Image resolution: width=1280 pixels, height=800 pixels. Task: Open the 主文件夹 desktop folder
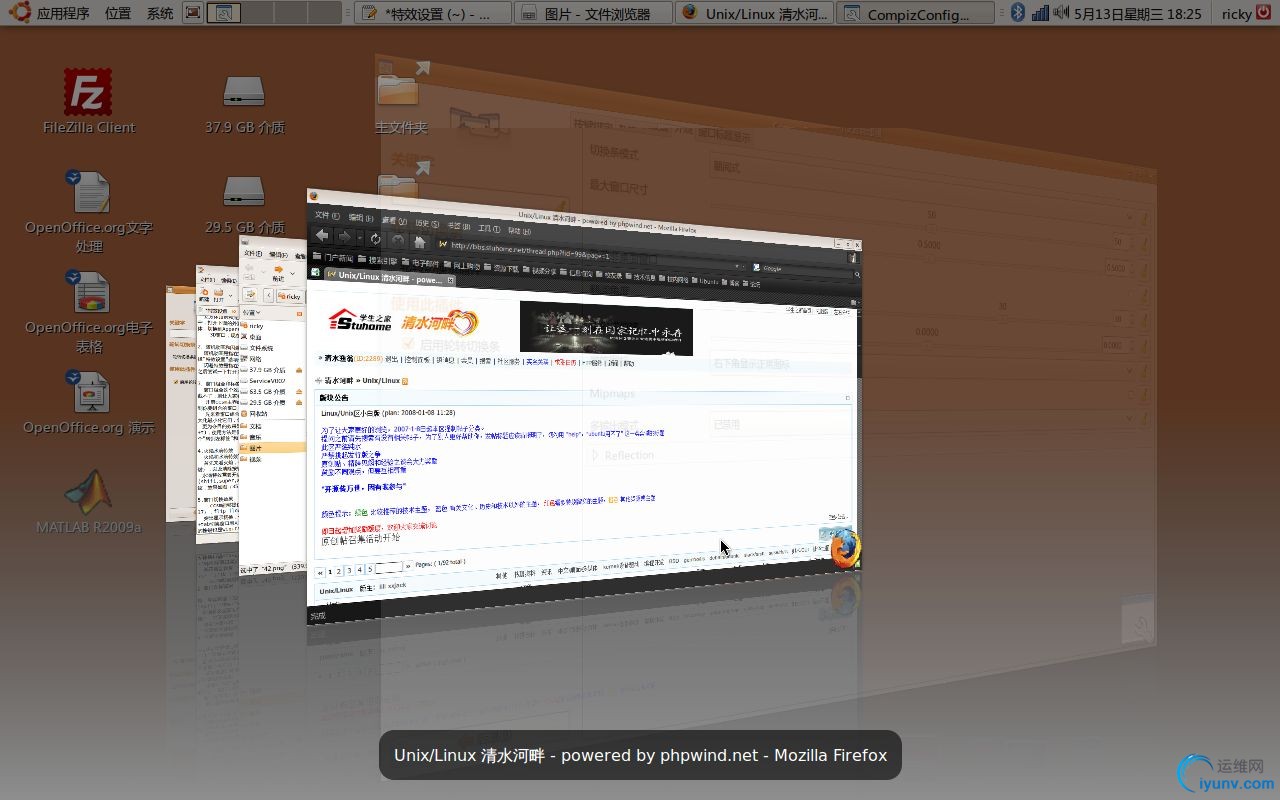(x=400, y=103)
